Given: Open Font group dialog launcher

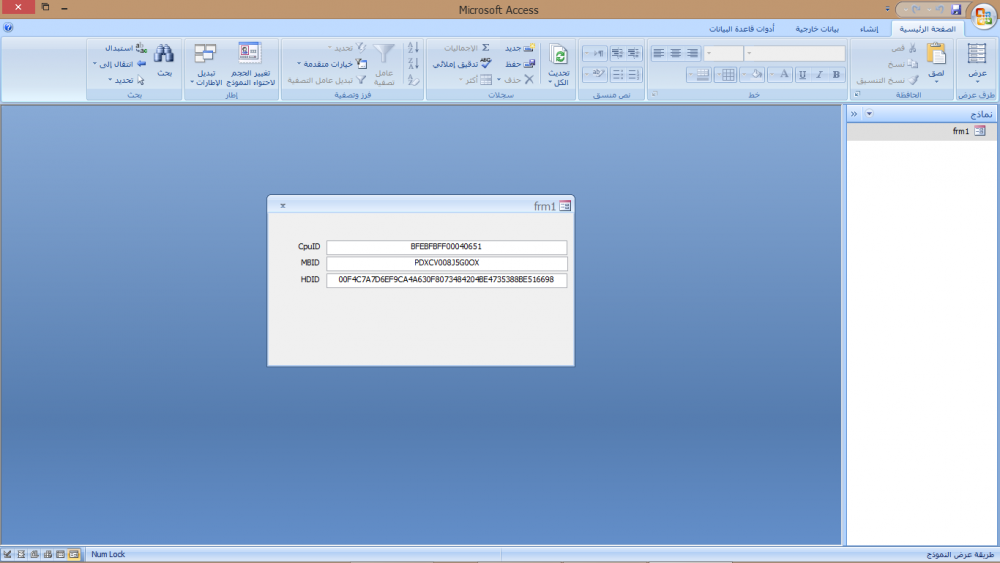Looking at the screenshot, I should point(654,94).
